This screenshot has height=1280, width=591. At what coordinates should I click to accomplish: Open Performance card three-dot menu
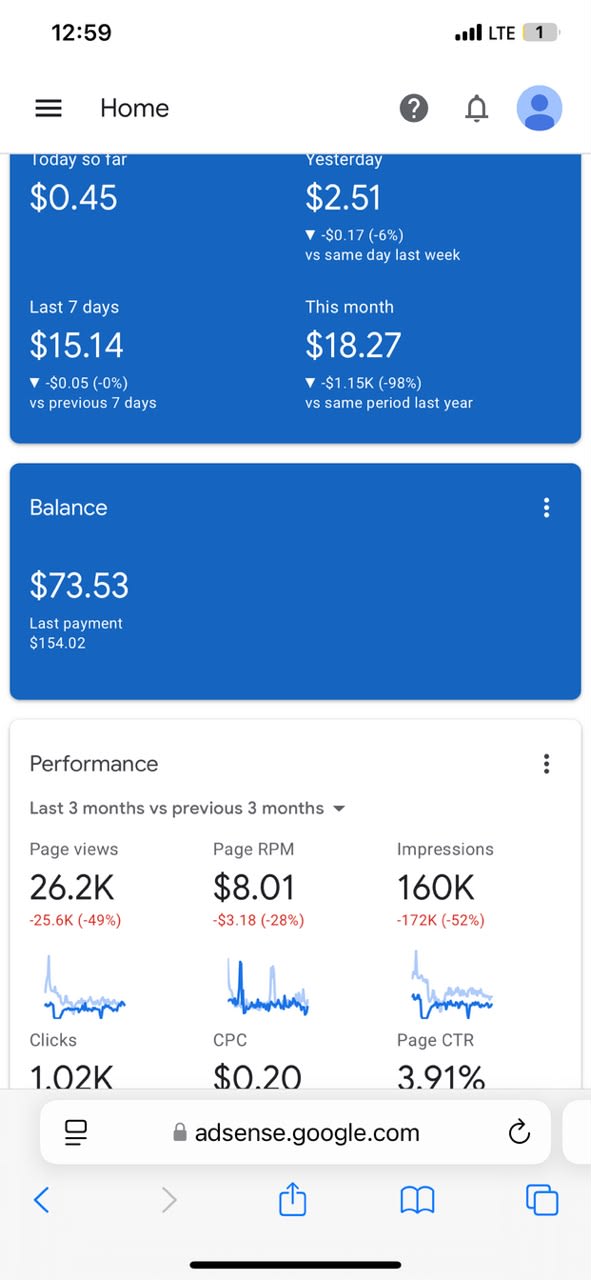[546, 764]
